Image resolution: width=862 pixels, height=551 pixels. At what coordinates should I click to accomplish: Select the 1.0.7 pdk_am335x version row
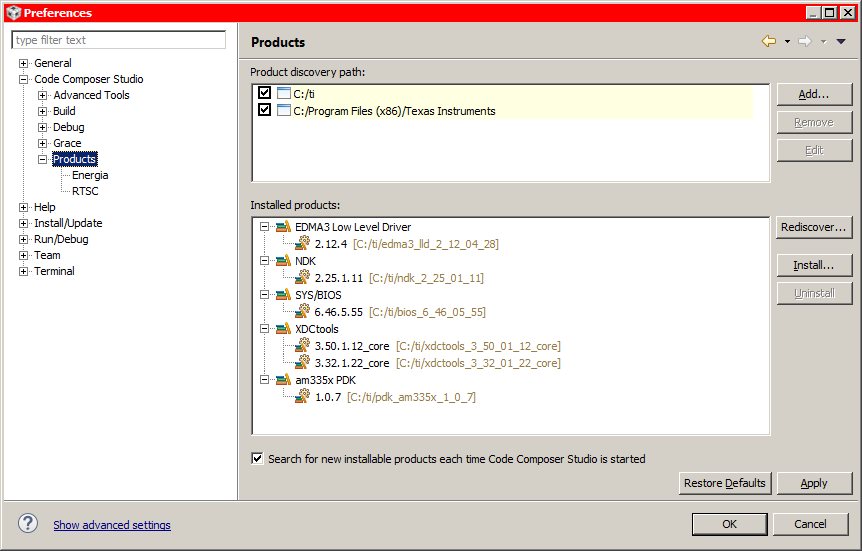(x=395, y=397)
